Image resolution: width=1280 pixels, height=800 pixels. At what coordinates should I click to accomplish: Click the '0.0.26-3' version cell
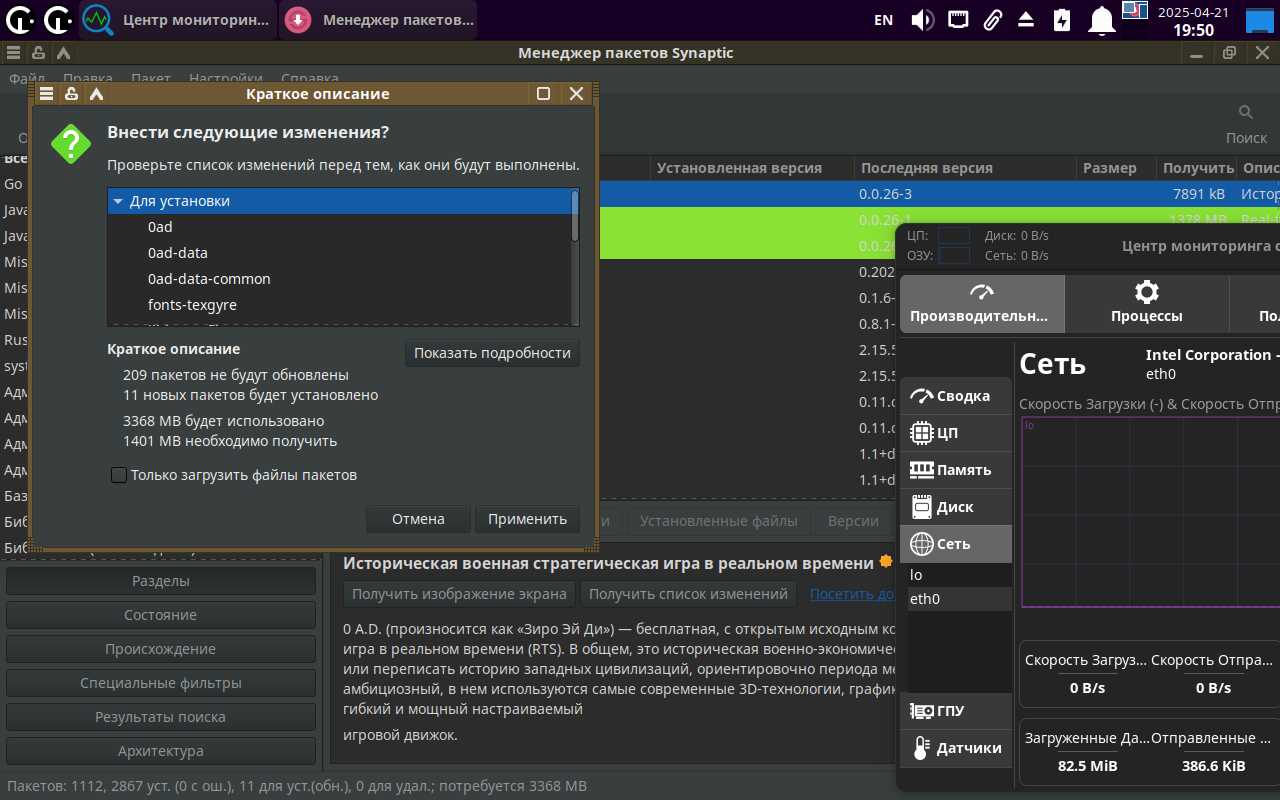pyautogui.click(x=885, y=194)
